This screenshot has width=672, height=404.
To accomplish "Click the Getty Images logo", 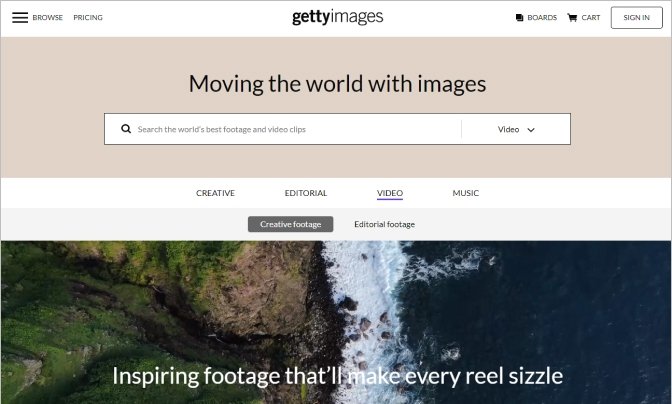I will 338,17.
